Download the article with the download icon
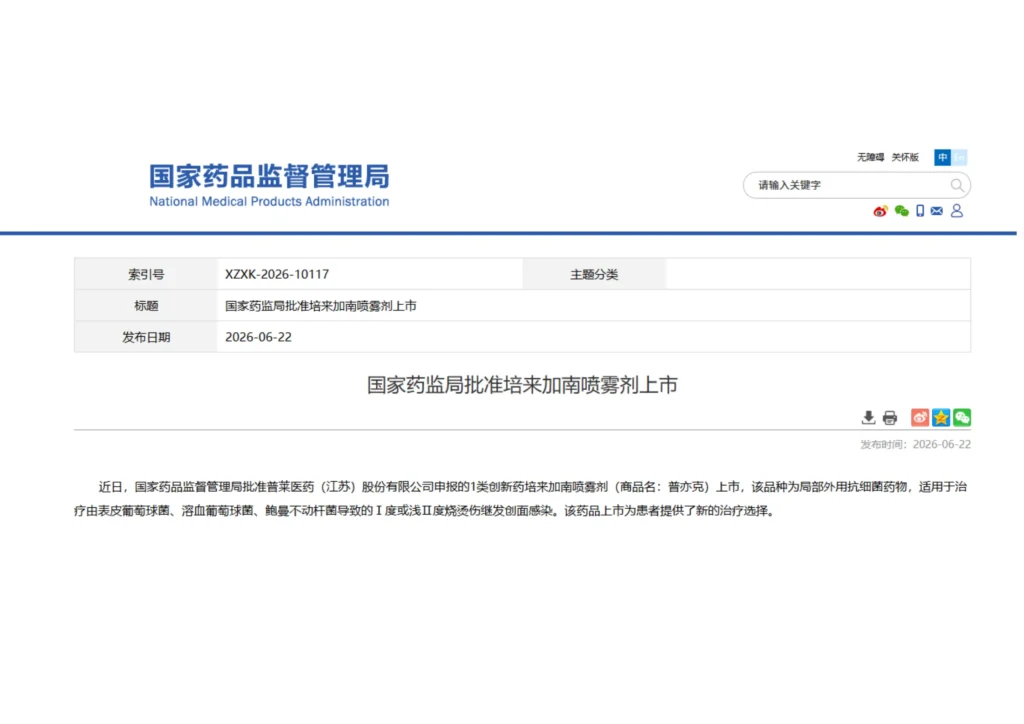Screen dimensions: 1024x724 [x=868, y=418]
